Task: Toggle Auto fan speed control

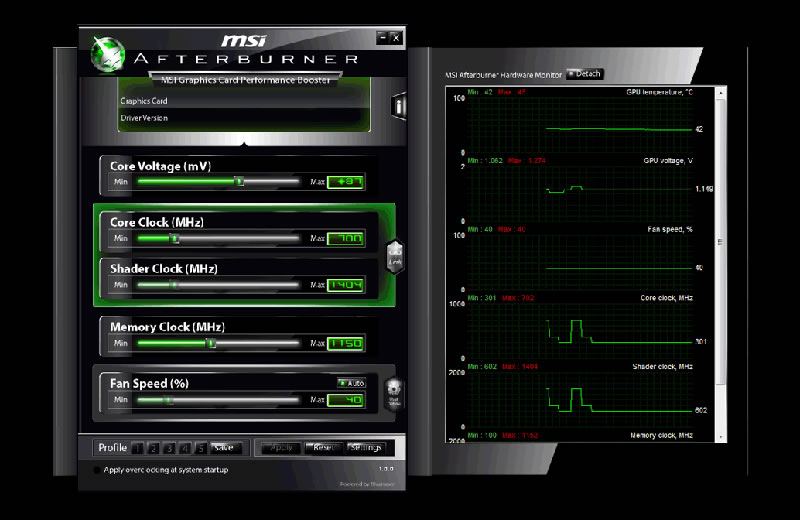Action: [351, 383]
